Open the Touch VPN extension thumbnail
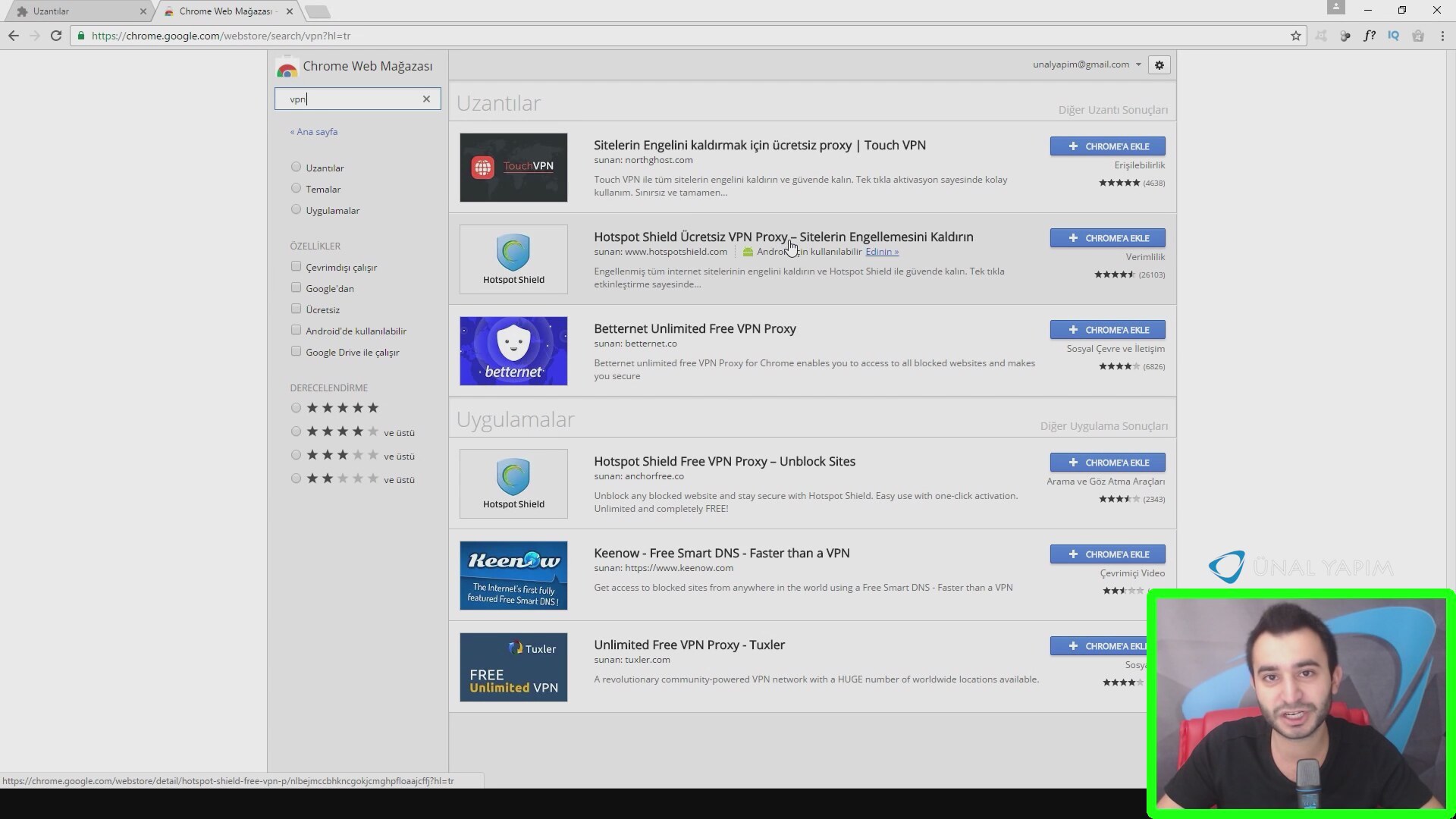Image resolution: width=1456 pixels, height=819 pixels. click(x=513, y=168)
